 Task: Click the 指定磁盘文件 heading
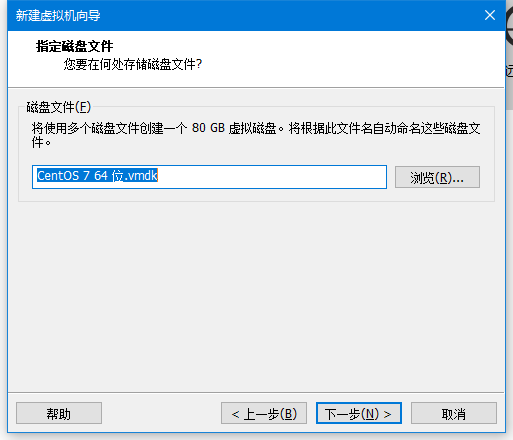coord(74,46)
